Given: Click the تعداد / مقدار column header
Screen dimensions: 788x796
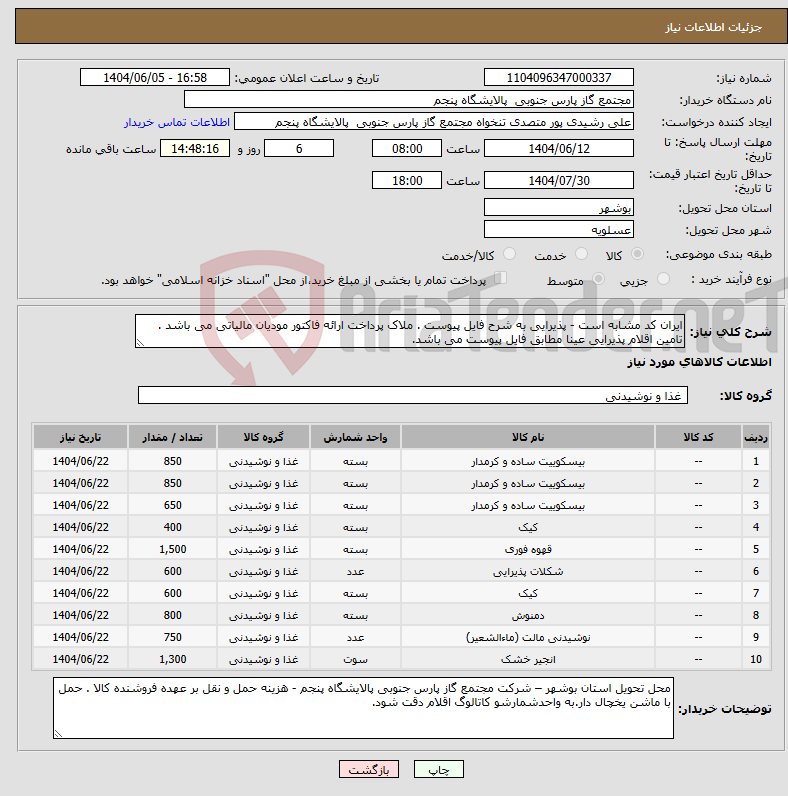Looking at the screenshot, I should [172, 438].
